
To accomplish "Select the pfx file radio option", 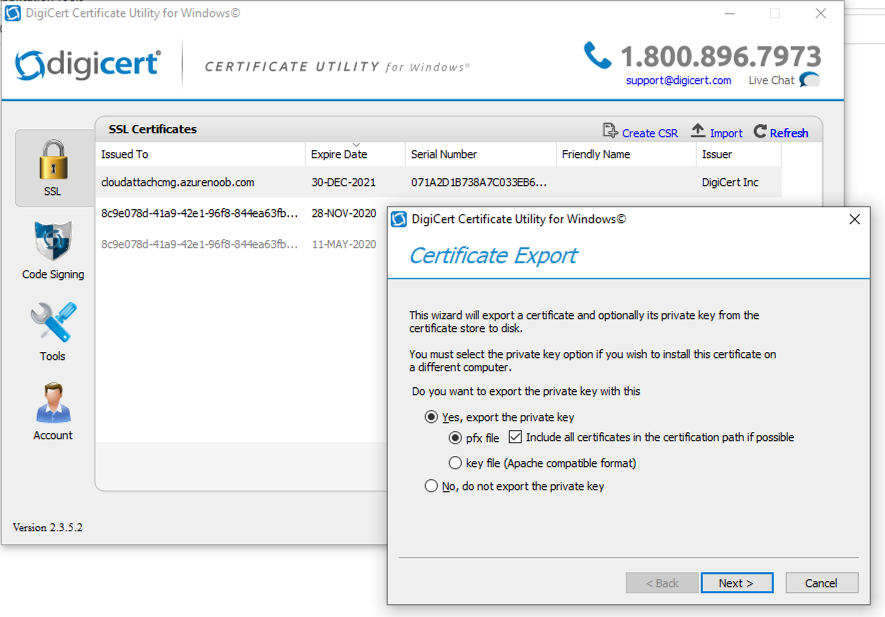I will click(x=455, y=437).
